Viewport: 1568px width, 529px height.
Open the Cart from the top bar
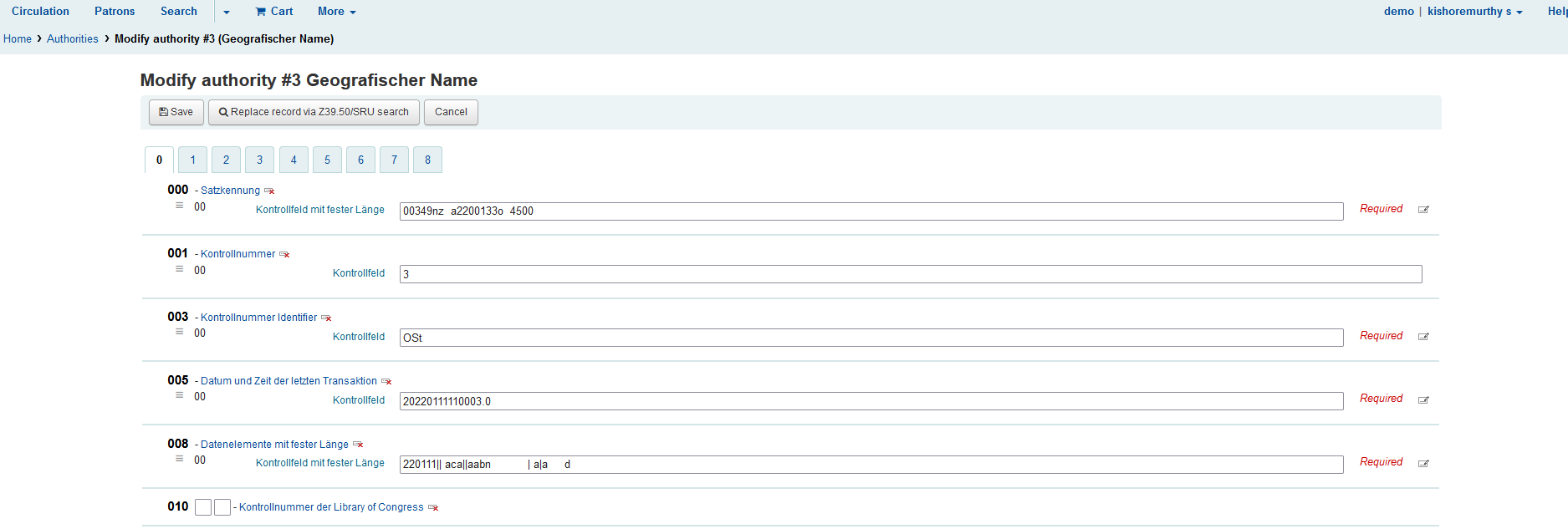pyautogui.click(x=274, y=12)
